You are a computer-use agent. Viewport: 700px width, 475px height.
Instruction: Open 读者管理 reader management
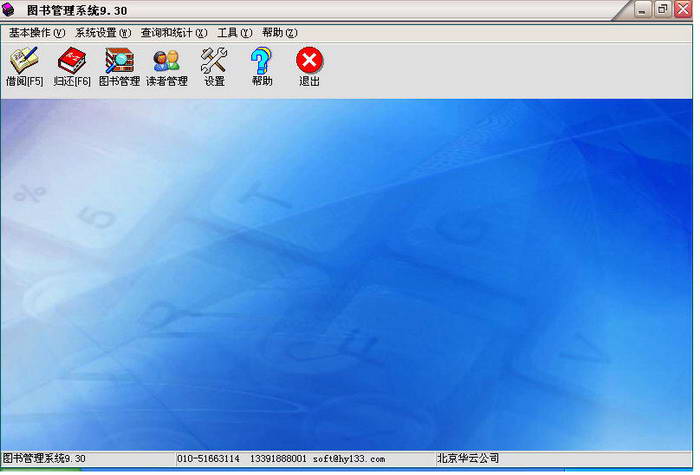click(167, 67)
